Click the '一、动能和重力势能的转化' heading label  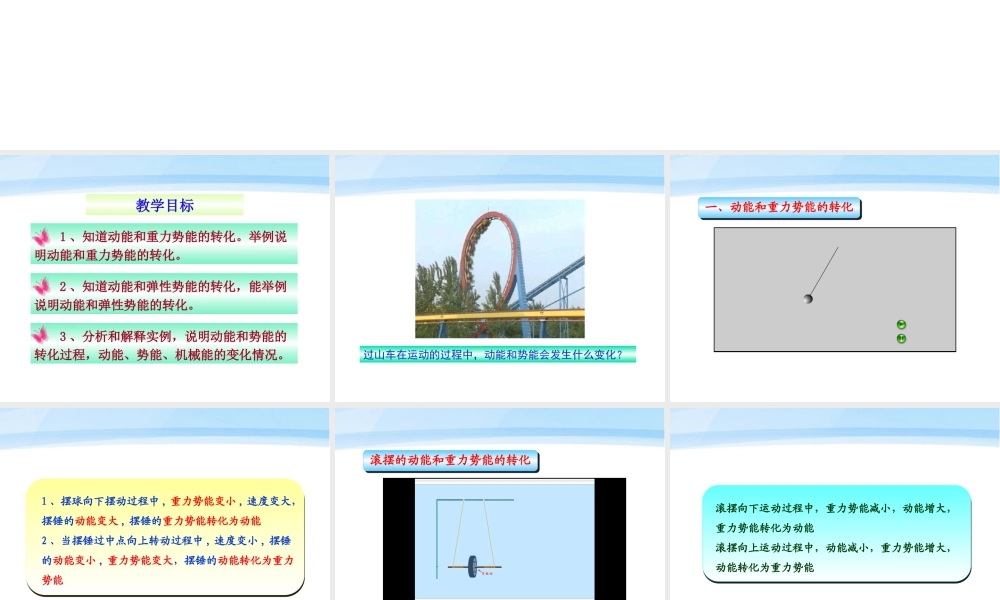[x=779, y=207]
